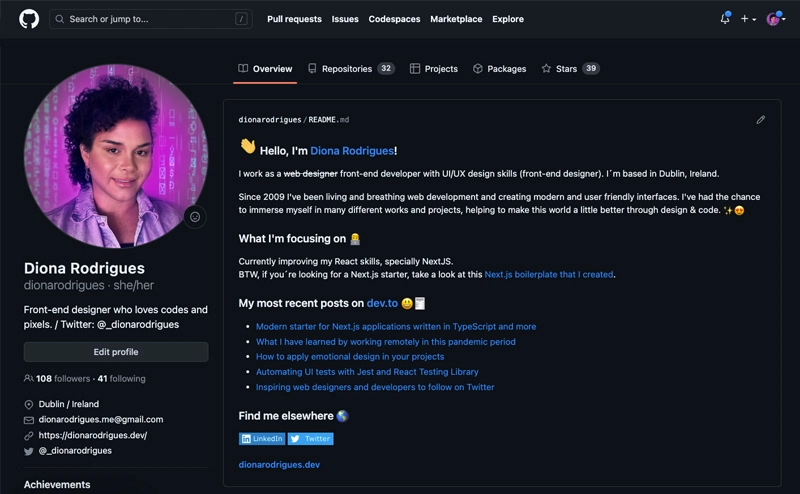Switch to the Repositories tab
The image size is (800, 494).
coord(351,68)
